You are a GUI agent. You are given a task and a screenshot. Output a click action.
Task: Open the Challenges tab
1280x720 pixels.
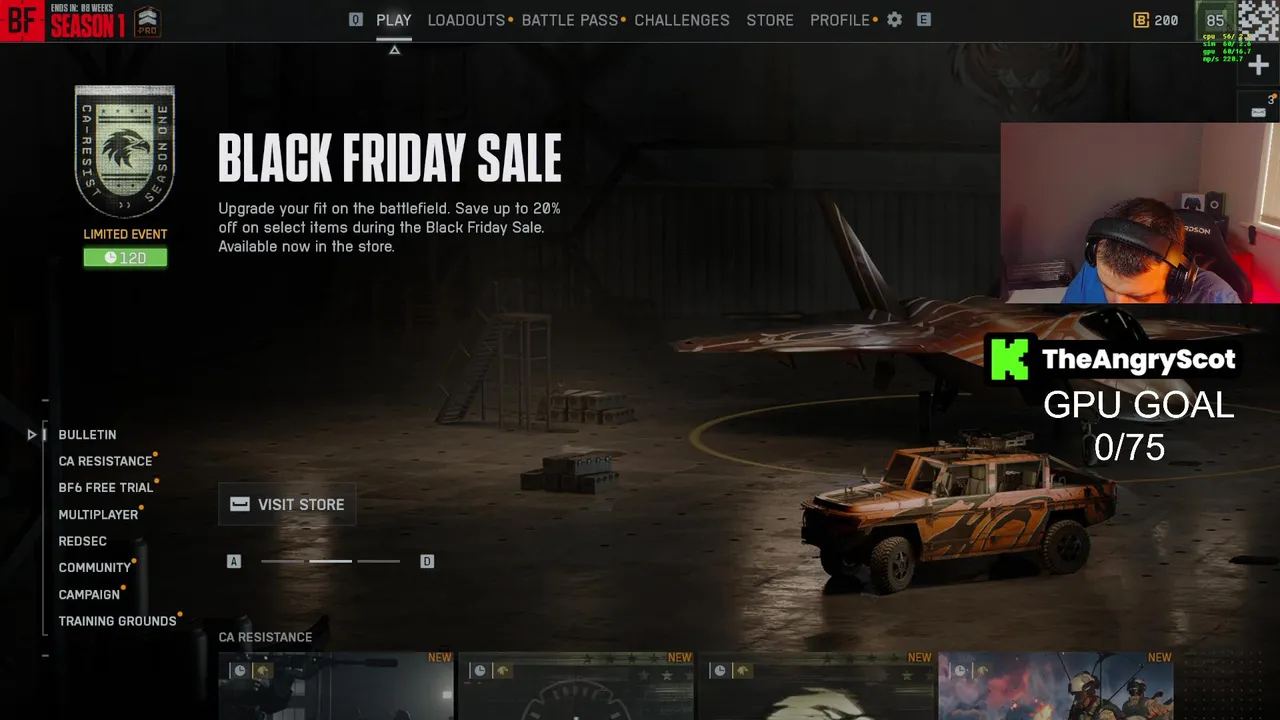pyautogui.click(x=682, y=20)
